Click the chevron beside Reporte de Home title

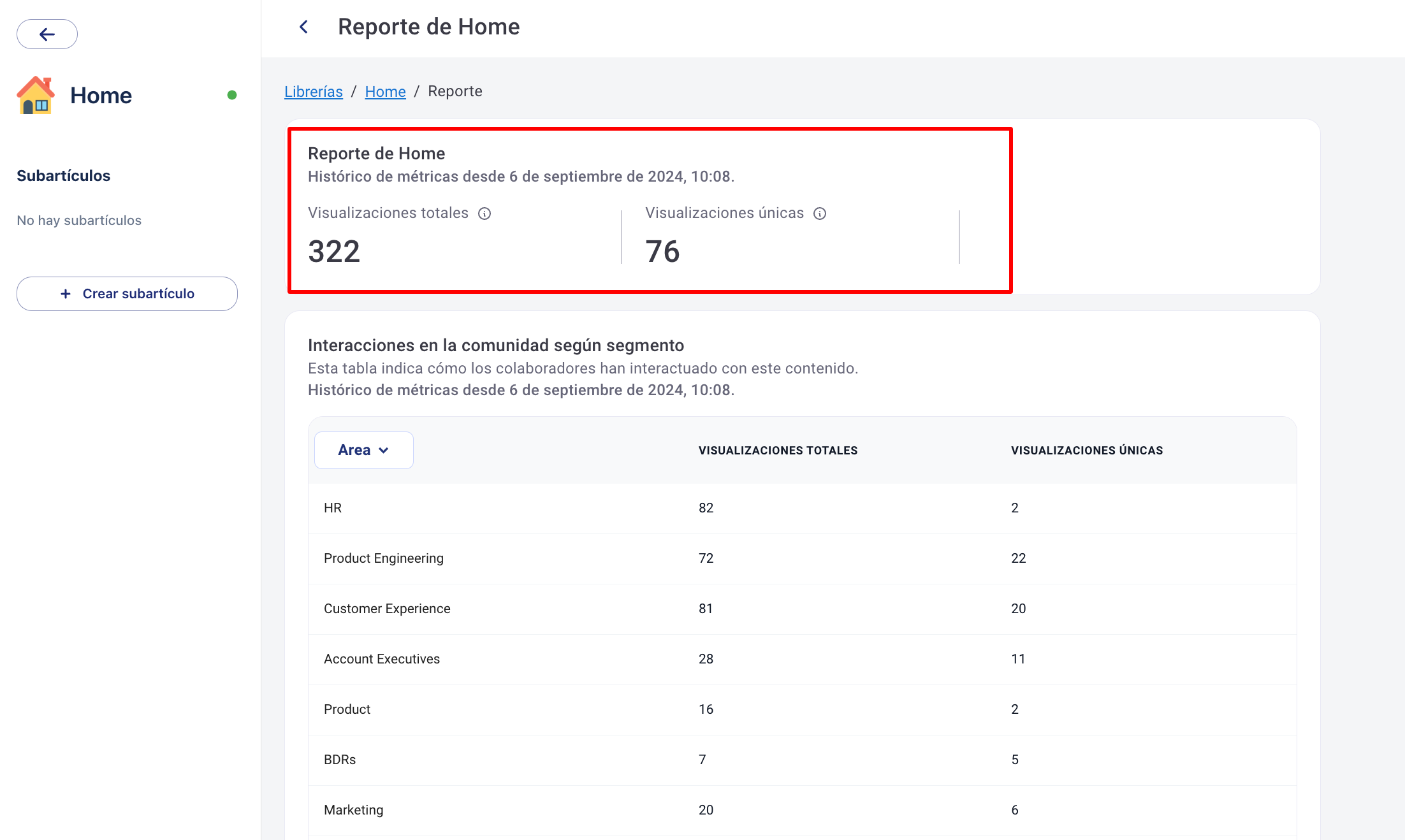point(304,27)
